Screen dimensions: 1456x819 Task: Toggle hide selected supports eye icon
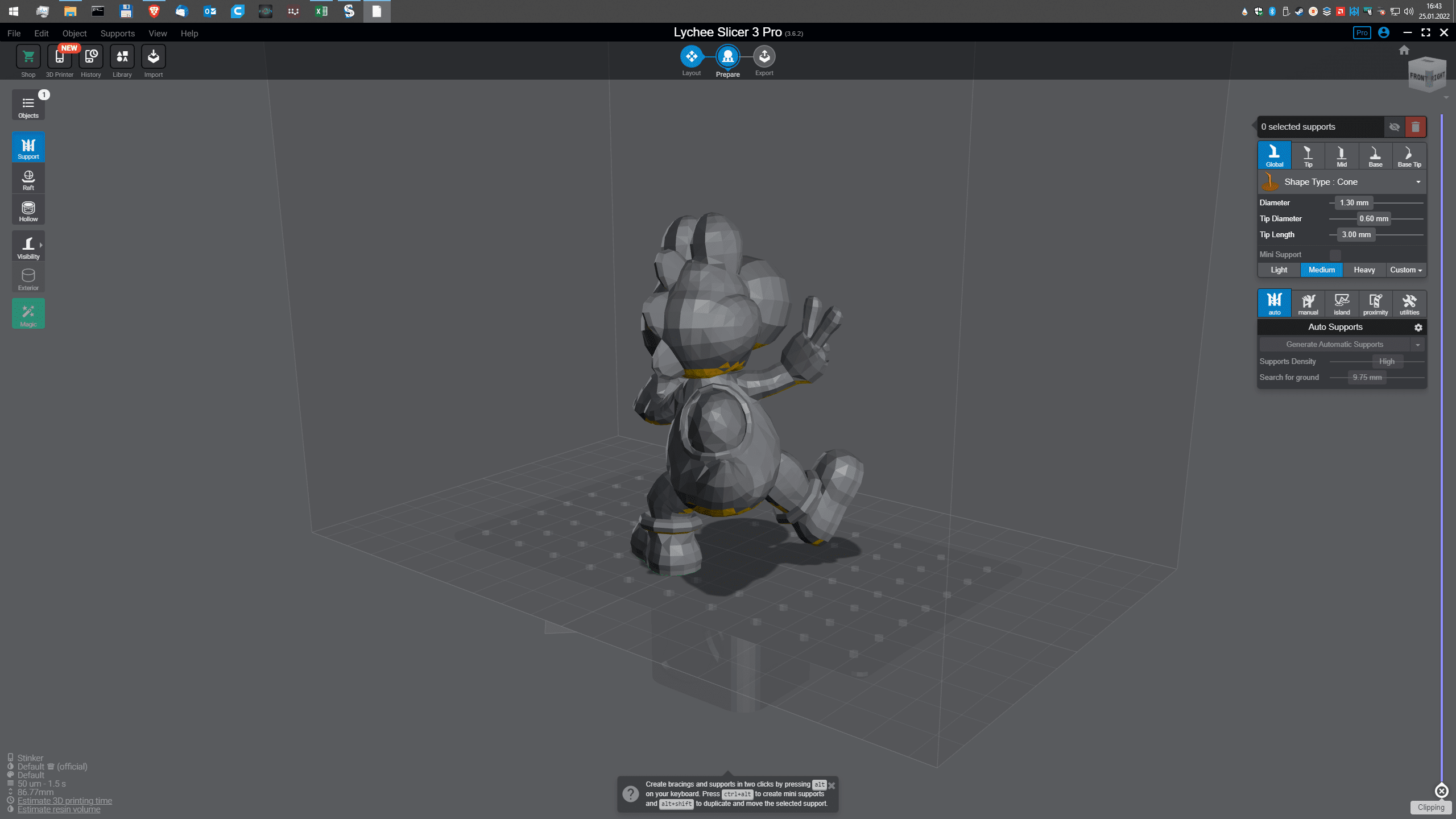[x=1394, y=127]
